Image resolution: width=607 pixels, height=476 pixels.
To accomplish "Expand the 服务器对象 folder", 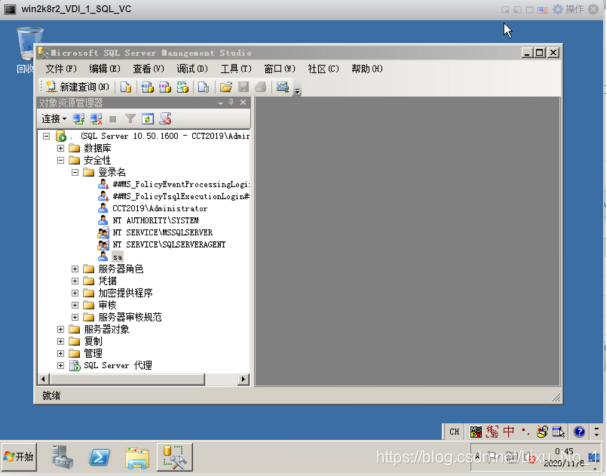I will click(x=60, y=329).
